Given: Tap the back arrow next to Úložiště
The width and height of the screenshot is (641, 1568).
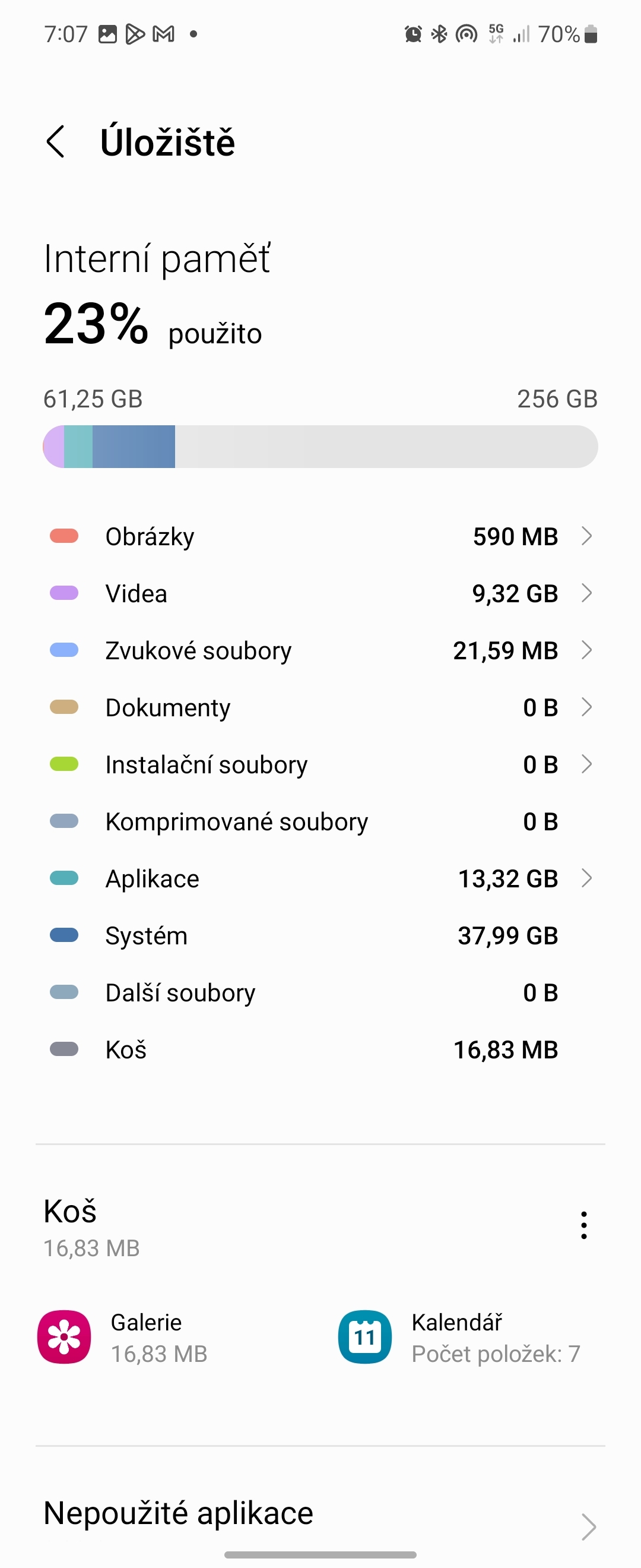Looking at the screenshot, I should 56,142.
